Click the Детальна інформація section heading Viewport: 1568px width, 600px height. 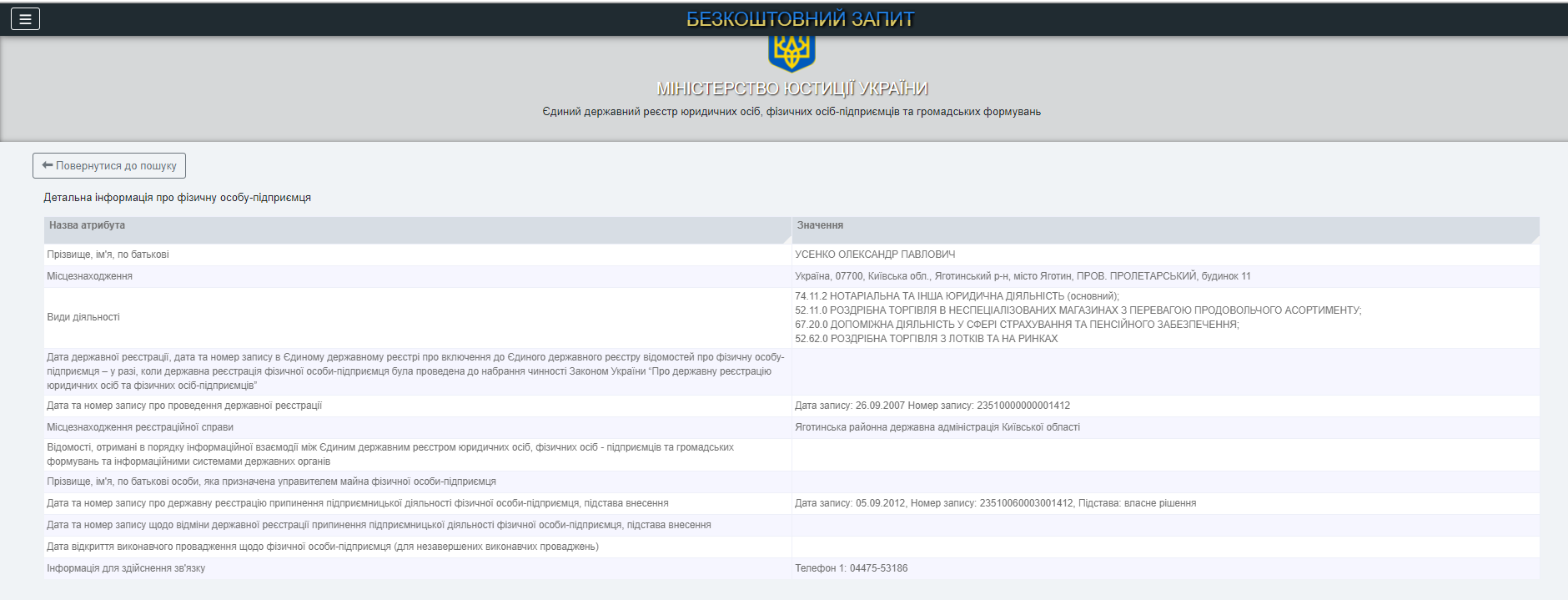click(177, 198)
